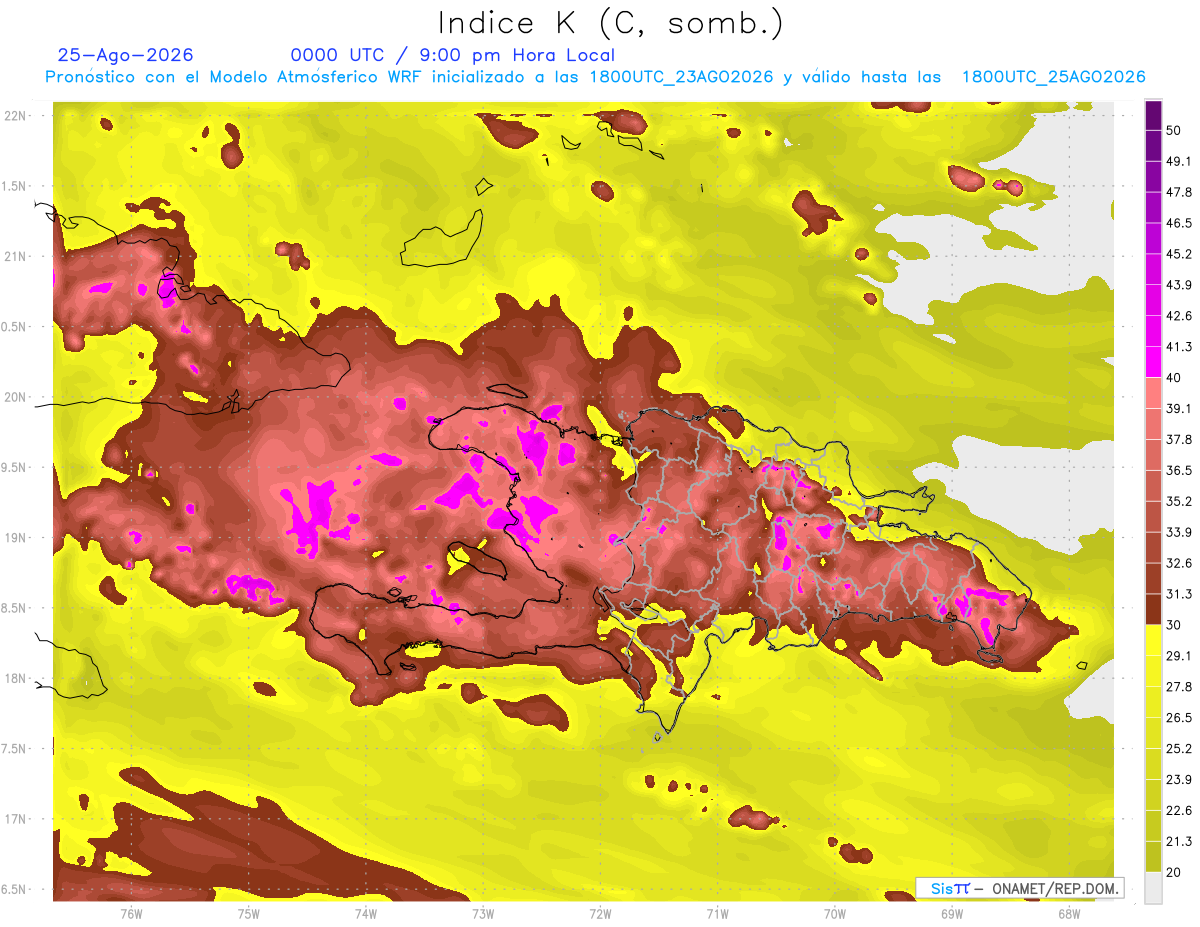Click the colorbar value '29.1'

click(1179, 656)
